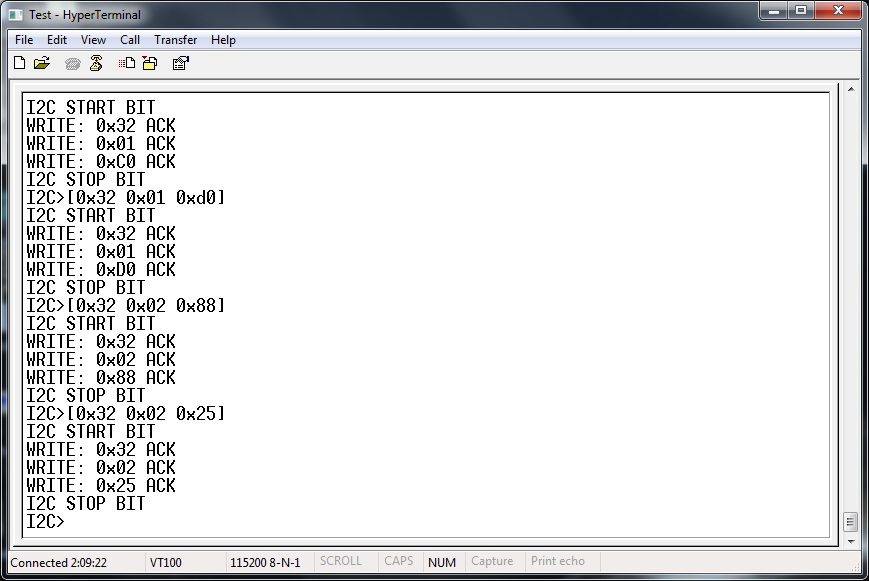Click the vertical scrollbar thumb
The image size is (869, 581).
pyautogui.click(x=851, y=522)
